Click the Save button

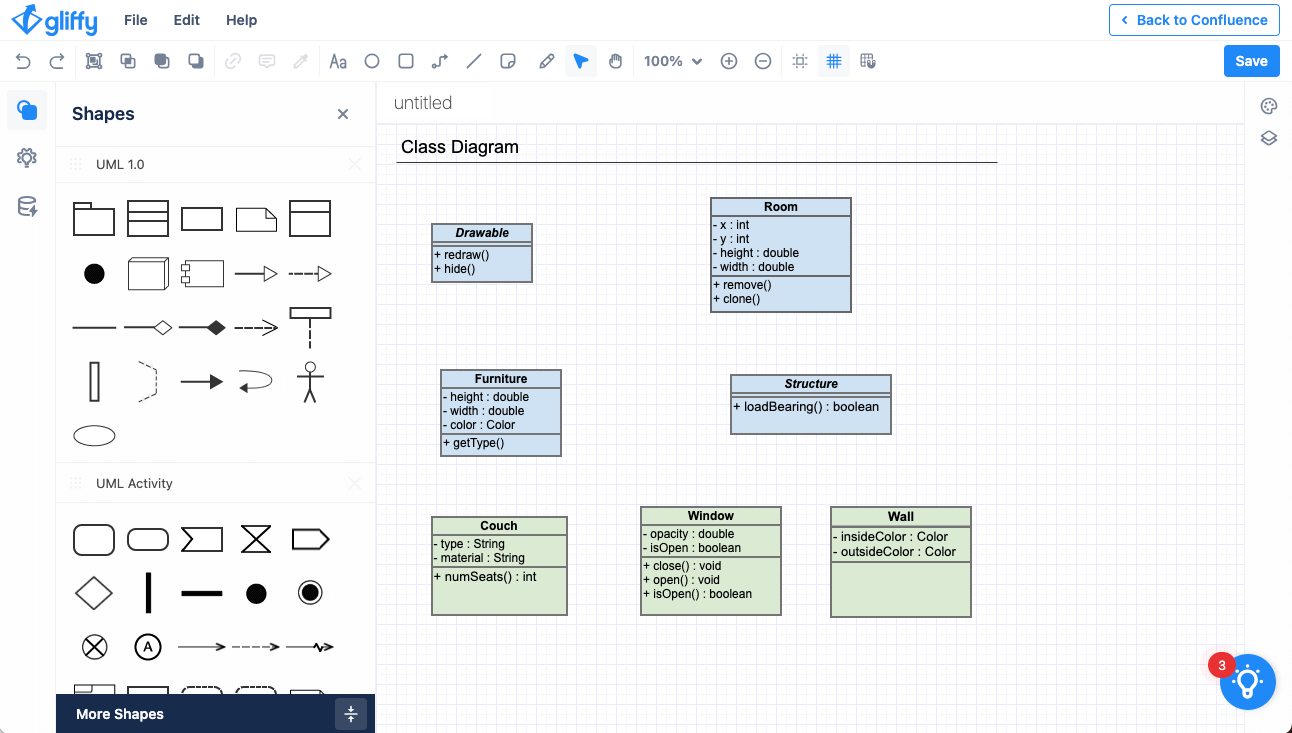pos(1251,61)
